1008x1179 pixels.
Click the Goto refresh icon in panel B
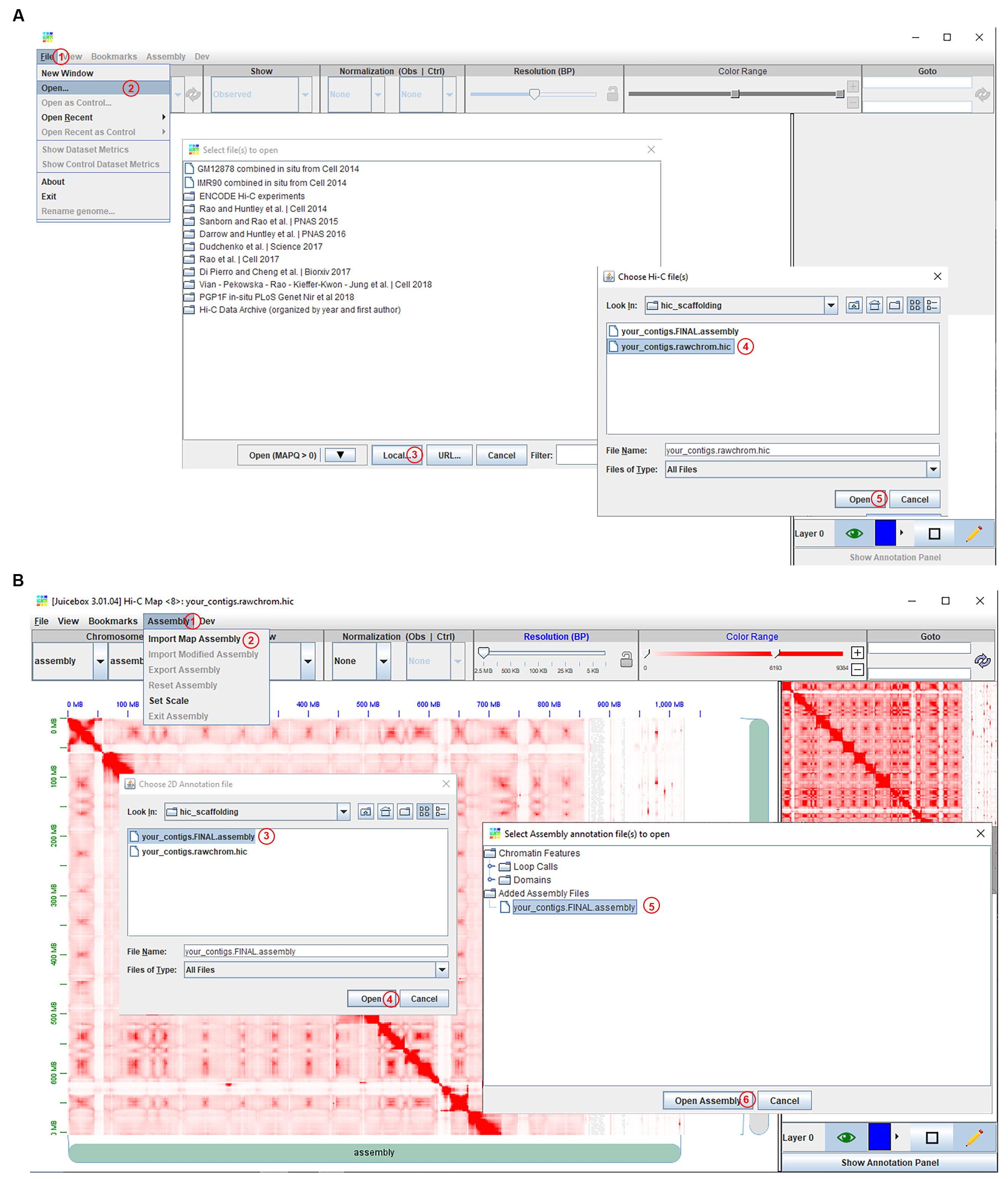point(982,660)
